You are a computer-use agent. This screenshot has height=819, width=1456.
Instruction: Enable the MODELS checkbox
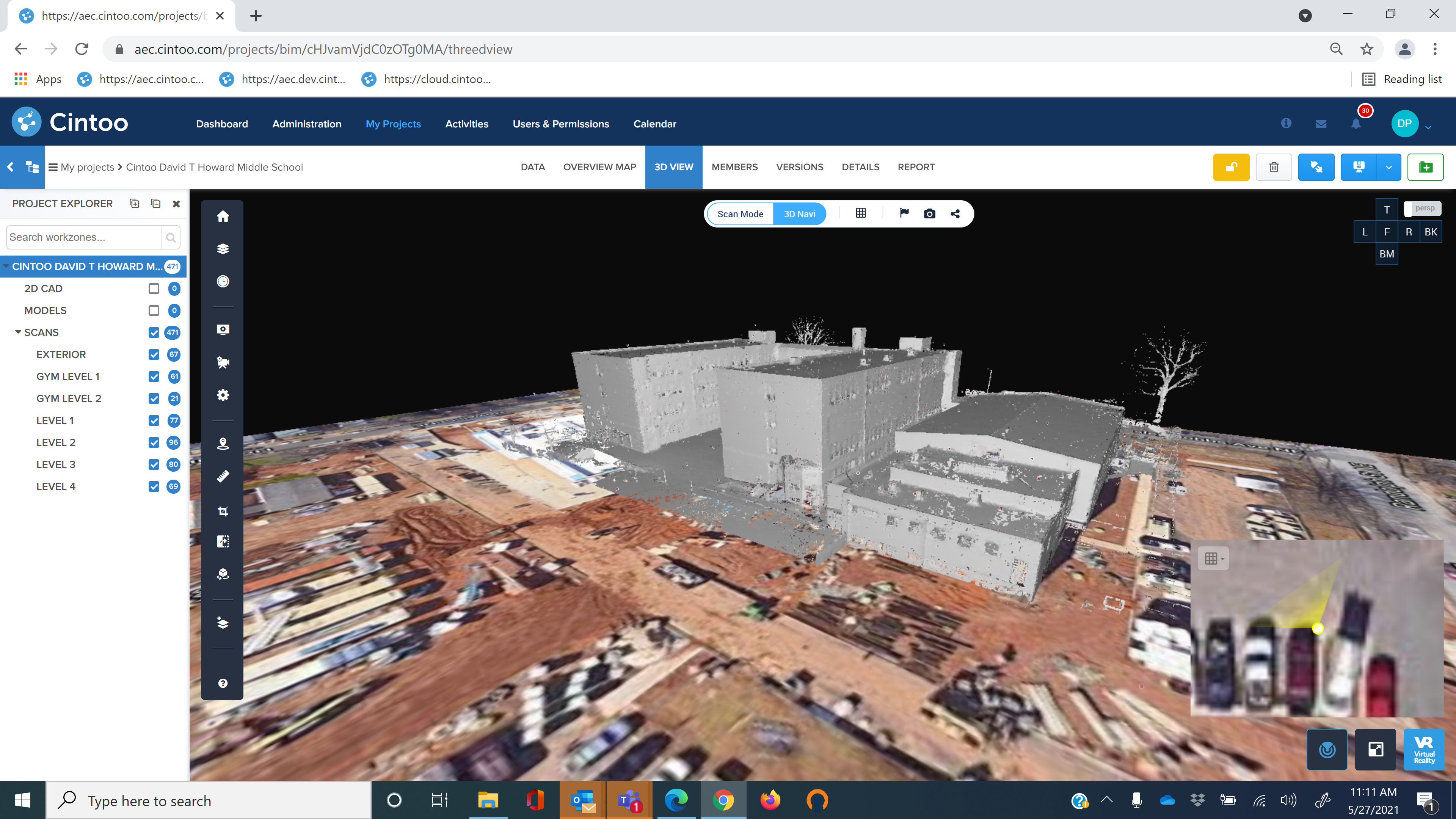point(154,310)
